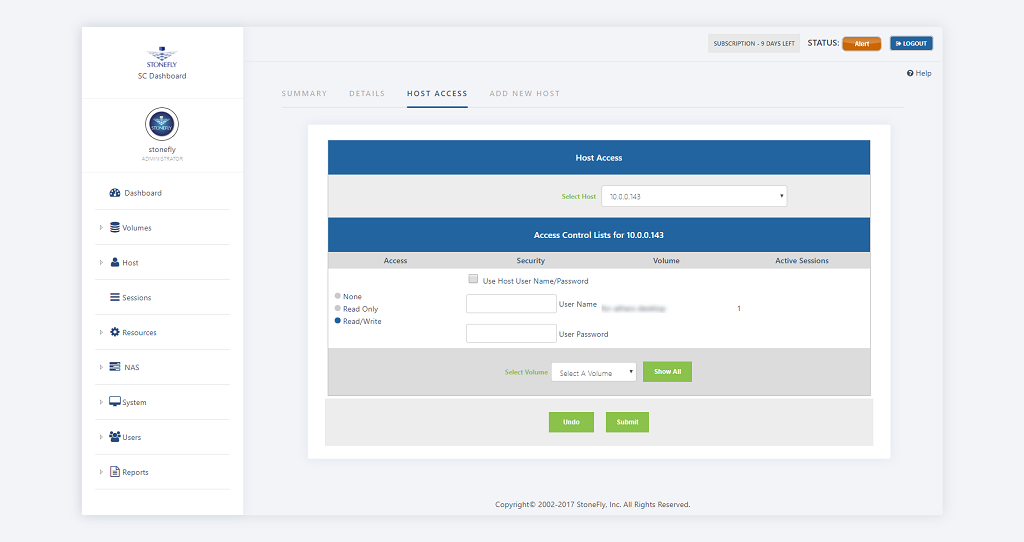The height and width of the screenshot is (542, 1024).
Task: Click the Reports document icon
Action: point(115,472)
